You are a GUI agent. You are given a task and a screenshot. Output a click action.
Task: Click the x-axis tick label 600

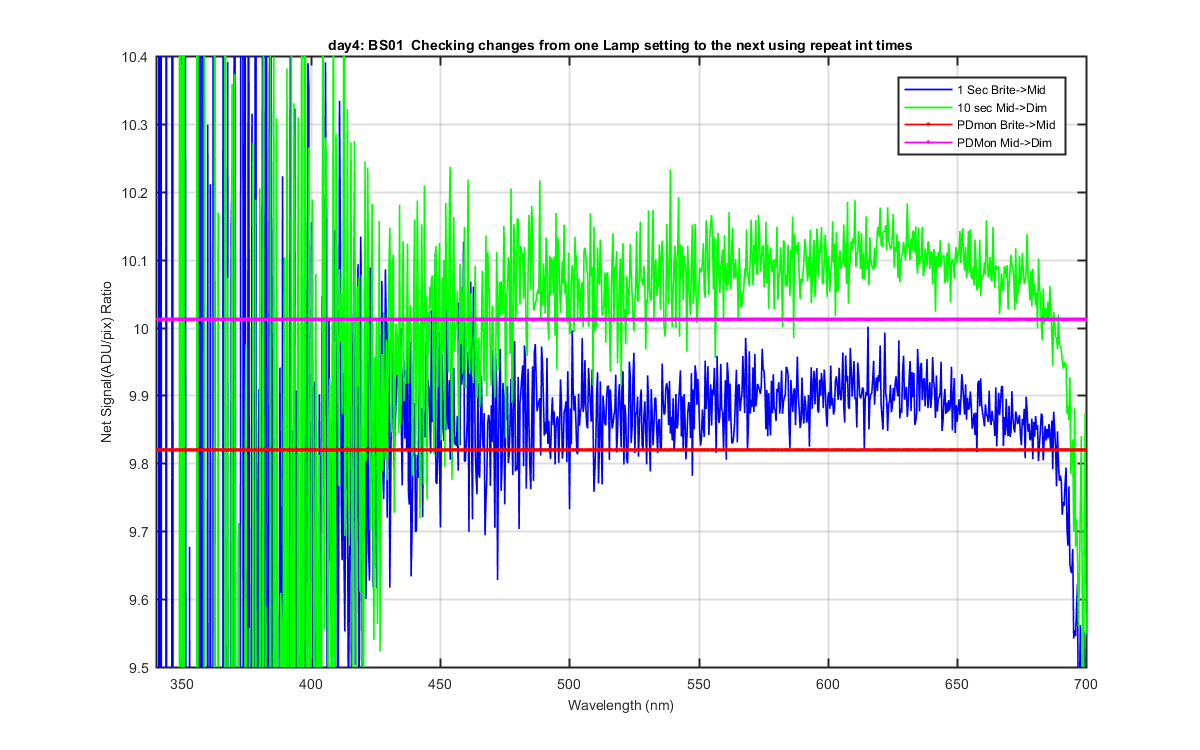tap(828, 684)
